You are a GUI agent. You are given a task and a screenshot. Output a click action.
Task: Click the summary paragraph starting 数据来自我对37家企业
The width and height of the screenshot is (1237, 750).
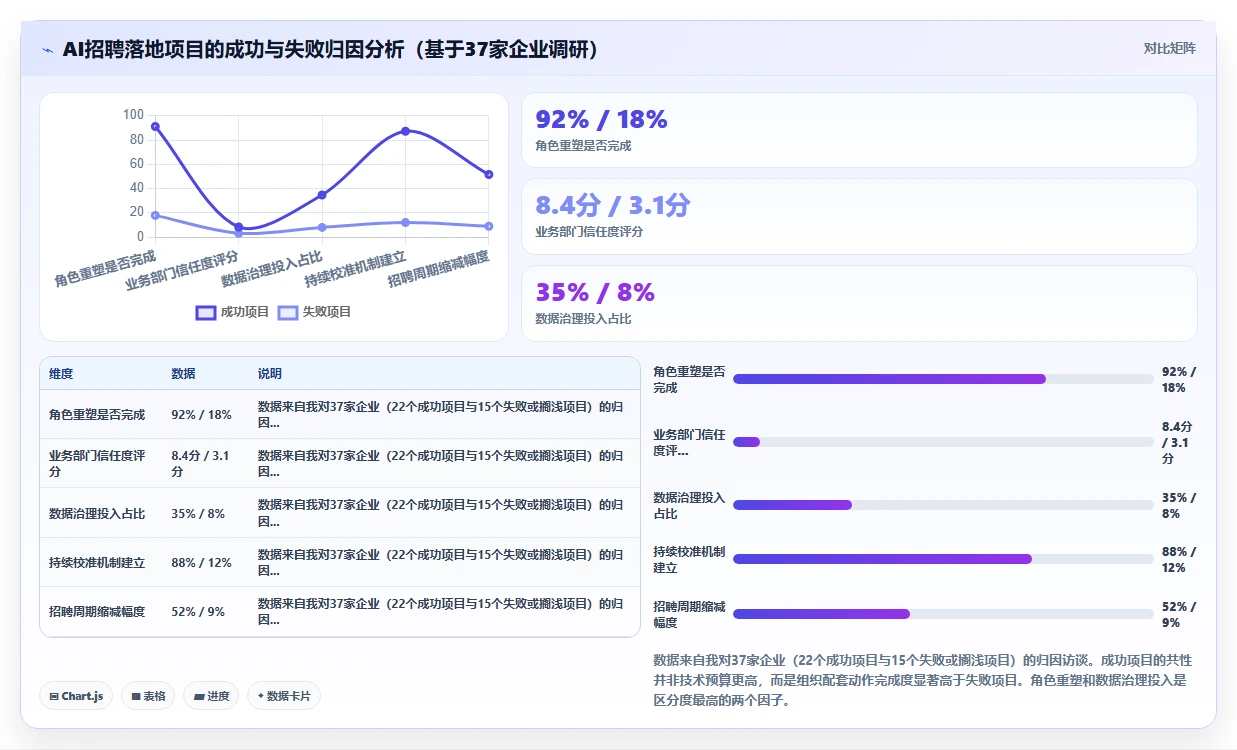tap(922, 680)
